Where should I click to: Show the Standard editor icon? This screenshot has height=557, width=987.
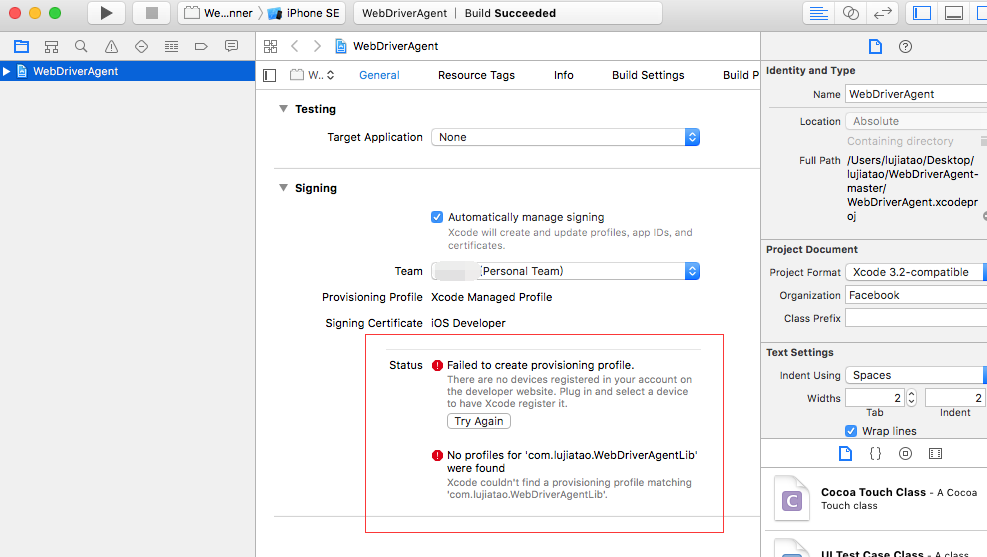pyautogui.click(x=818, y=13)
